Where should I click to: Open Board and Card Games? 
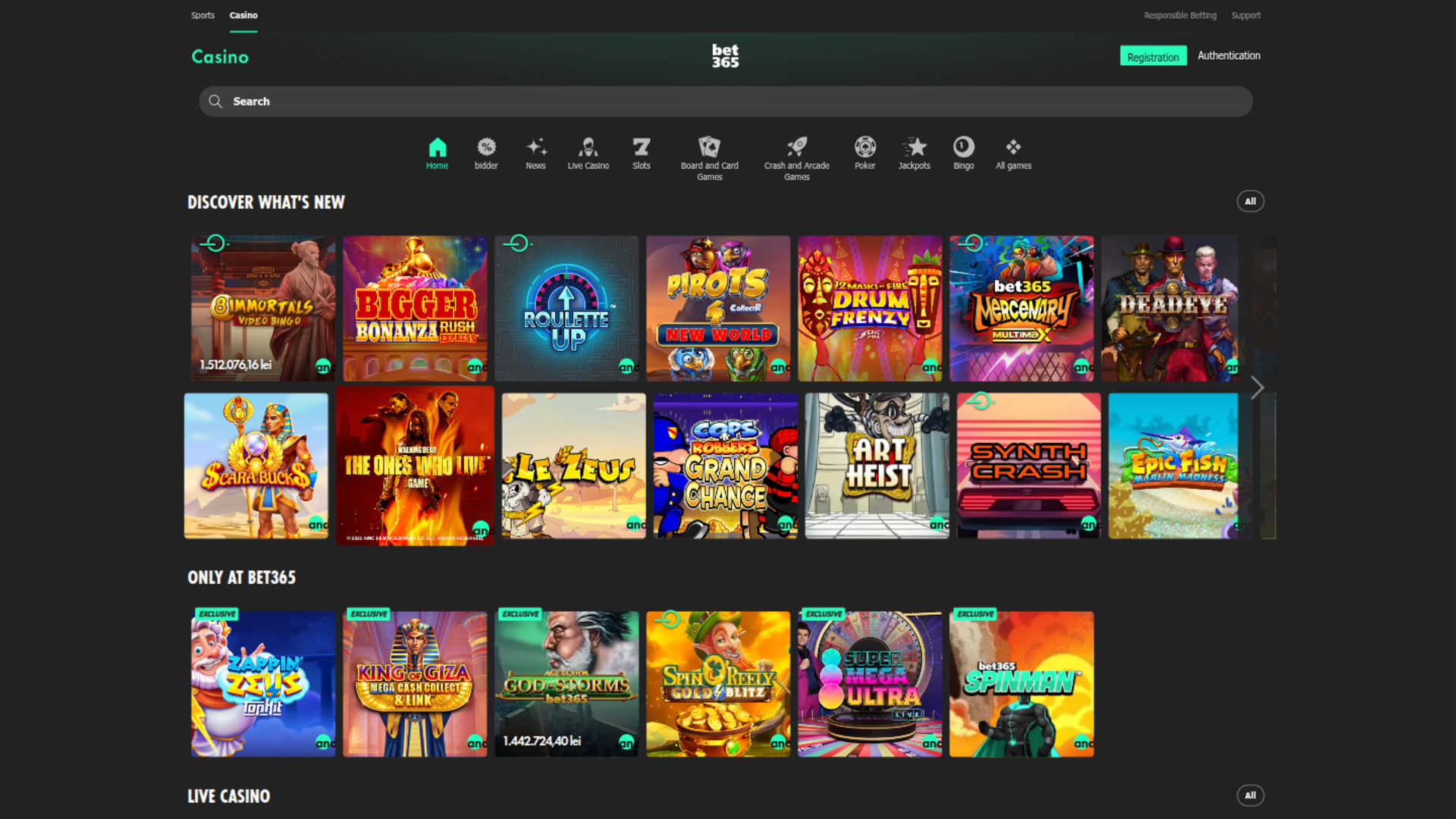(x=709, y=153)
